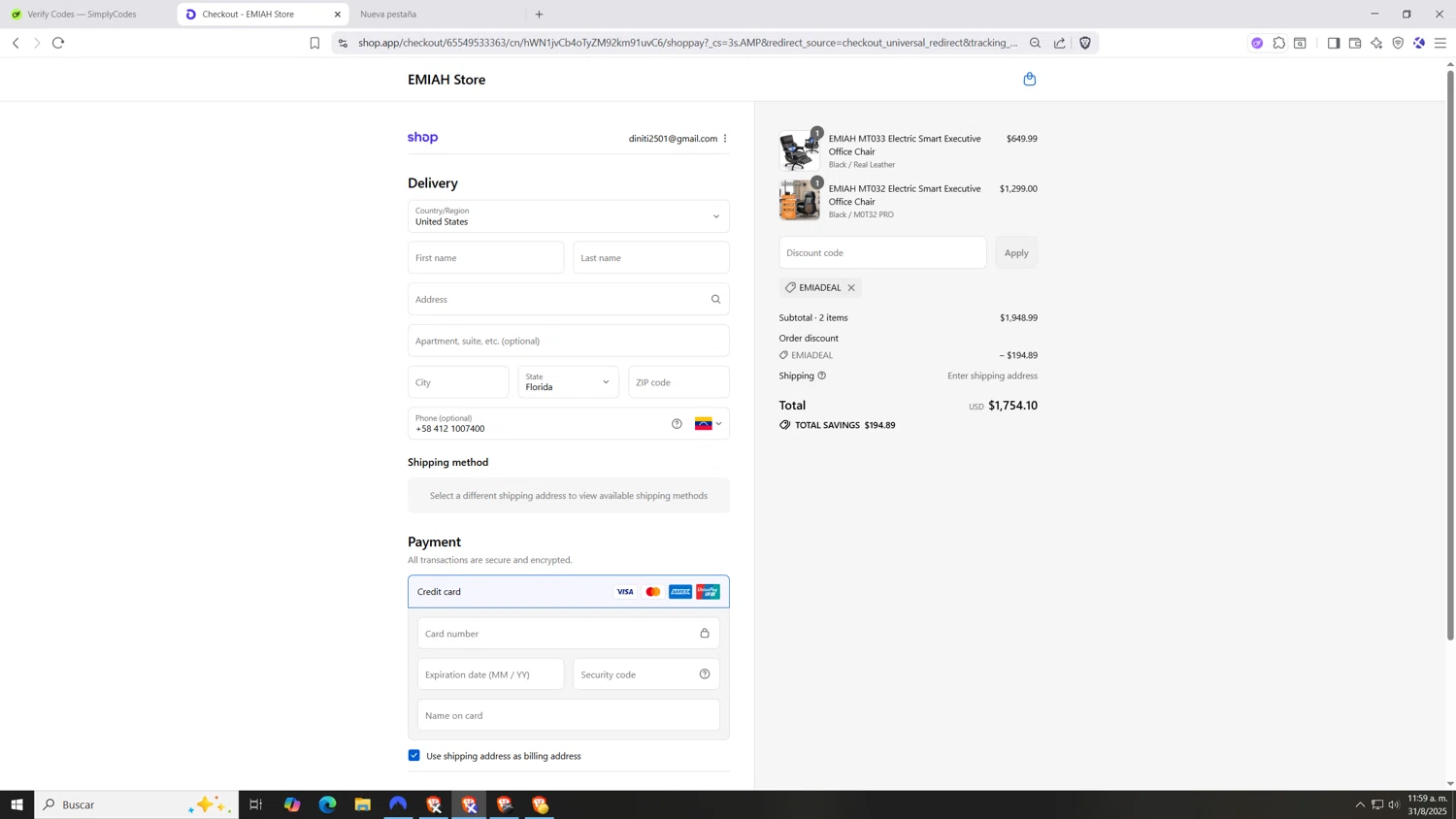Open the State dropdown showing Florida
This screenshot has width=1456, height=819.
569,382
